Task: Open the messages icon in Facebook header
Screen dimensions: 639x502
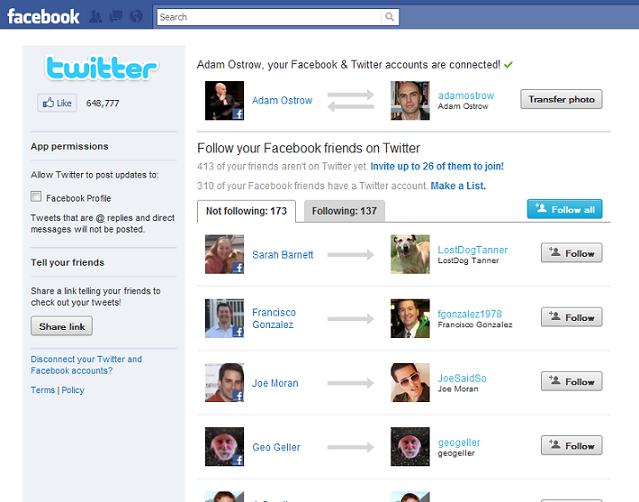Action: click(x=116, y=17)
